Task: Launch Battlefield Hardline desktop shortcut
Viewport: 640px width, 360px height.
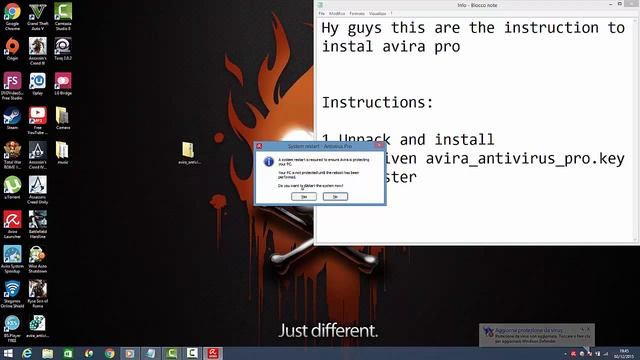Action: pyautogui.click(x=38, y=224)
